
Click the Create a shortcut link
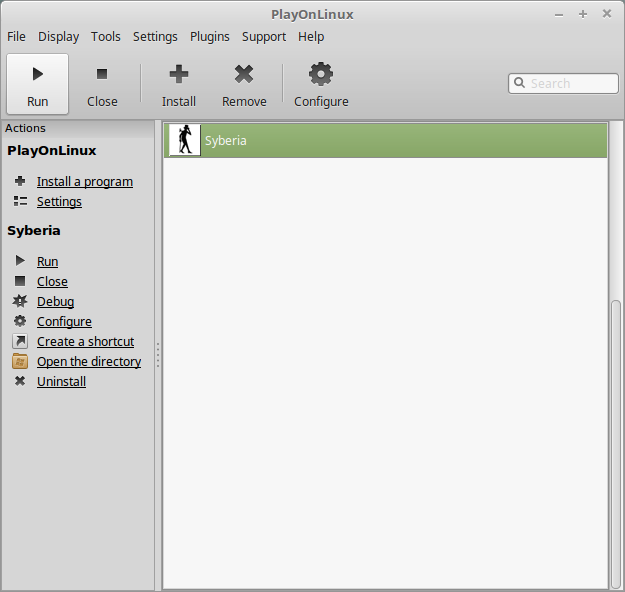(x=85, y=341)
